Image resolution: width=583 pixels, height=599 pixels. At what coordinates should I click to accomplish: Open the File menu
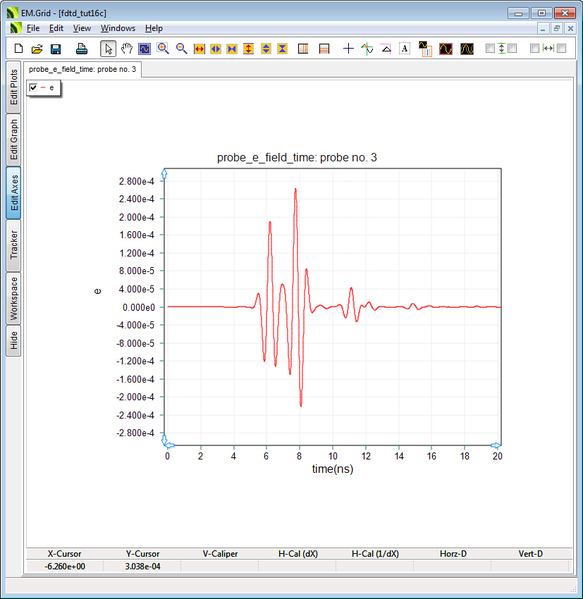[33, 28]
